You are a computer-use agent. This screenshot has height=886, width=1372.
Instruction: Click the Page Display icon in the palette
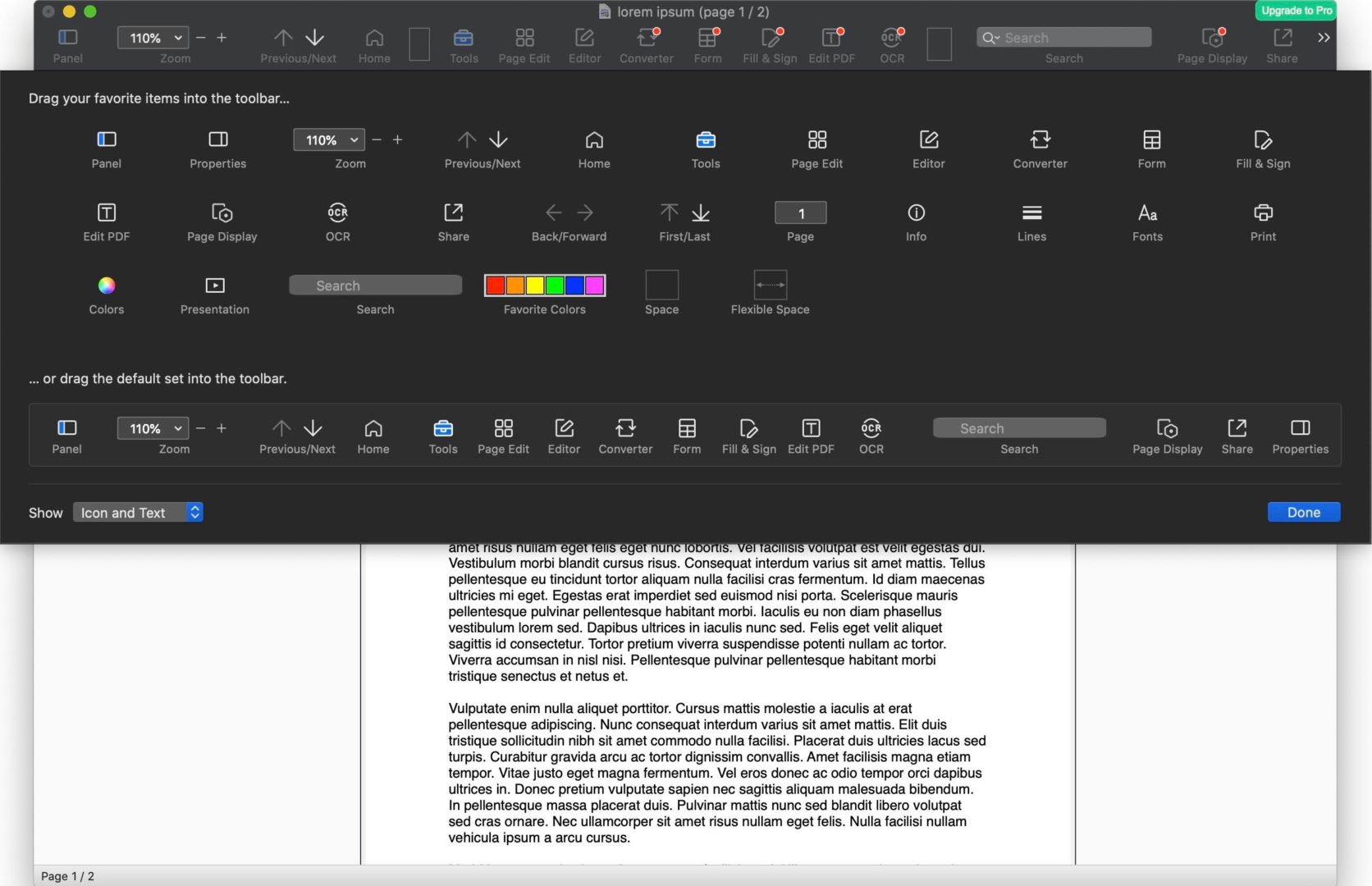[221, 212]
